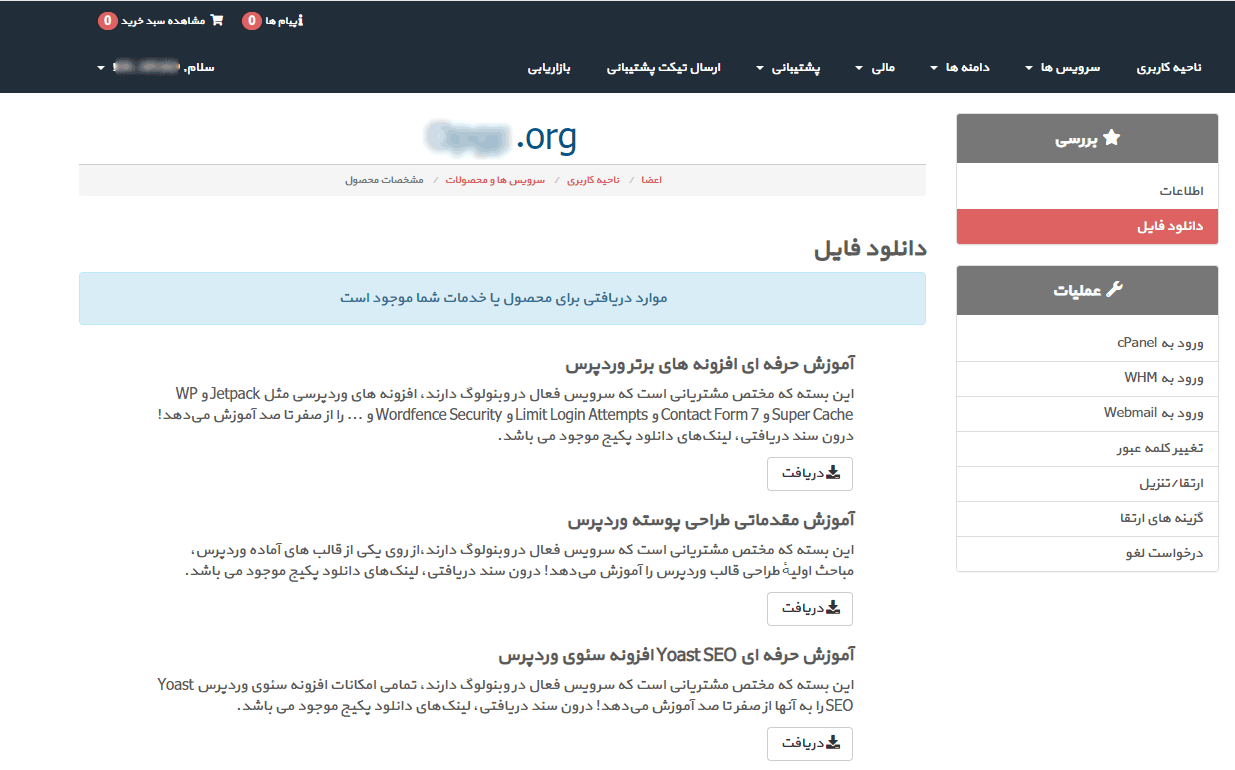Click the messages info icon
The height and width of the screenshot is (770, 1235).
(x=300, y=20)
